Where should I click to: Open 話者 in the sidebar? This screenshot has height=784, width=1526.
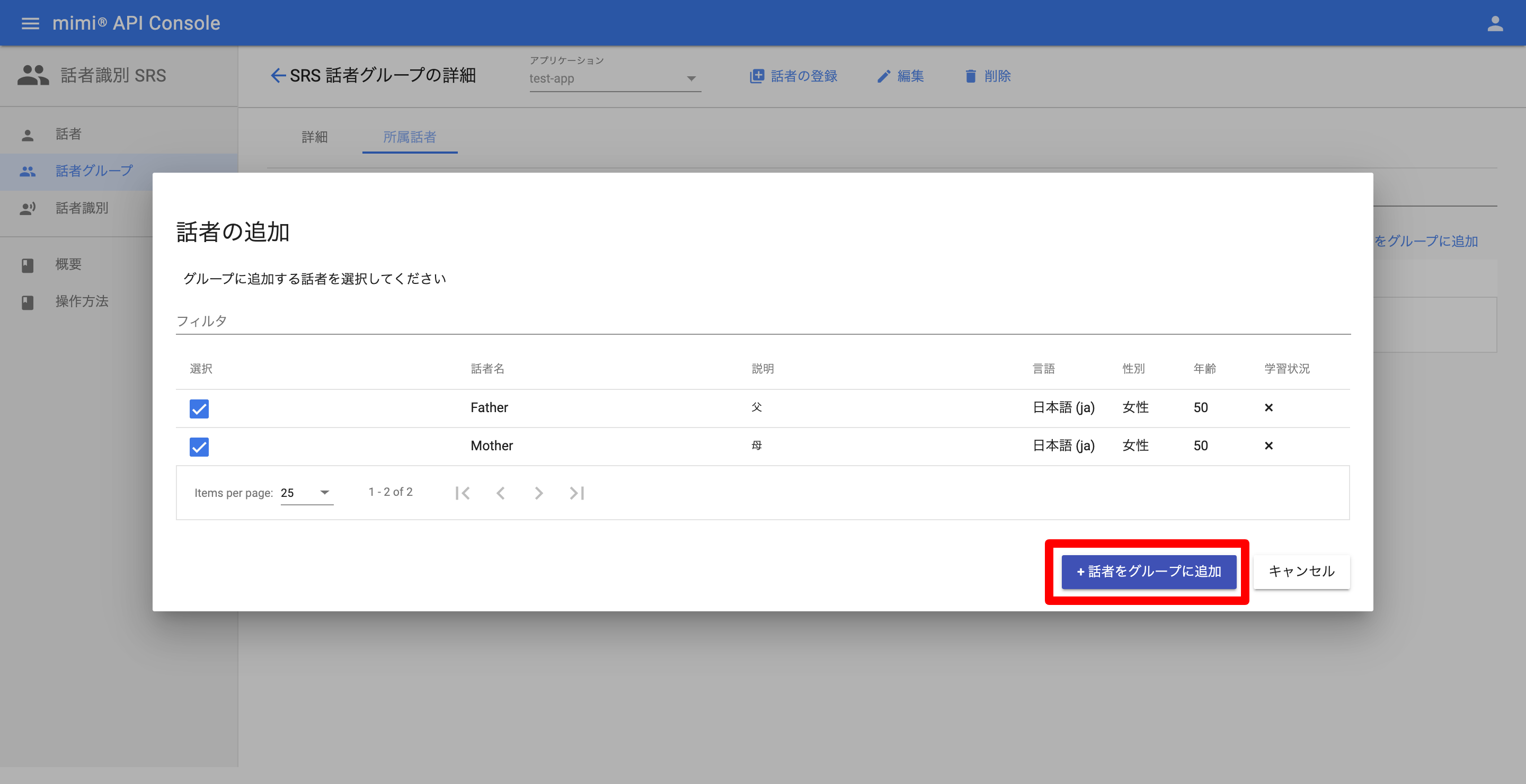(119, 135)
